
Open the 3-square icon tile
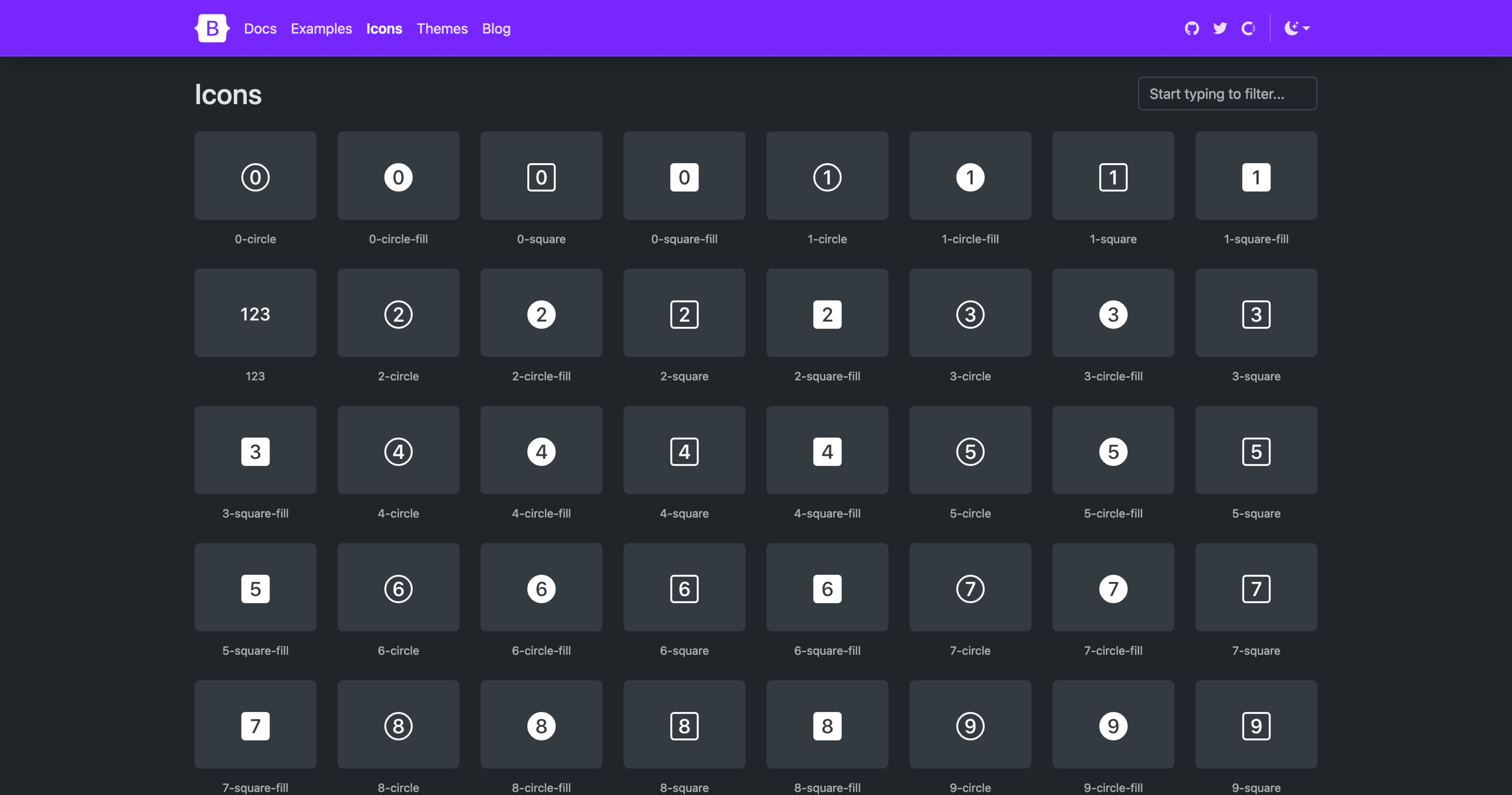click(1256, 313)
